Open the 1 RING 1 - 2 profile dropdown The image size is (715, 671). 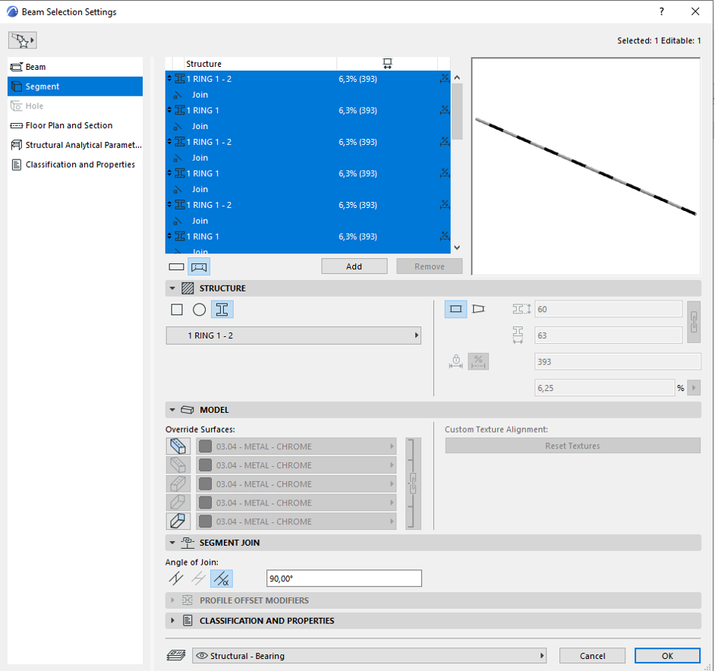pos(293,336)
